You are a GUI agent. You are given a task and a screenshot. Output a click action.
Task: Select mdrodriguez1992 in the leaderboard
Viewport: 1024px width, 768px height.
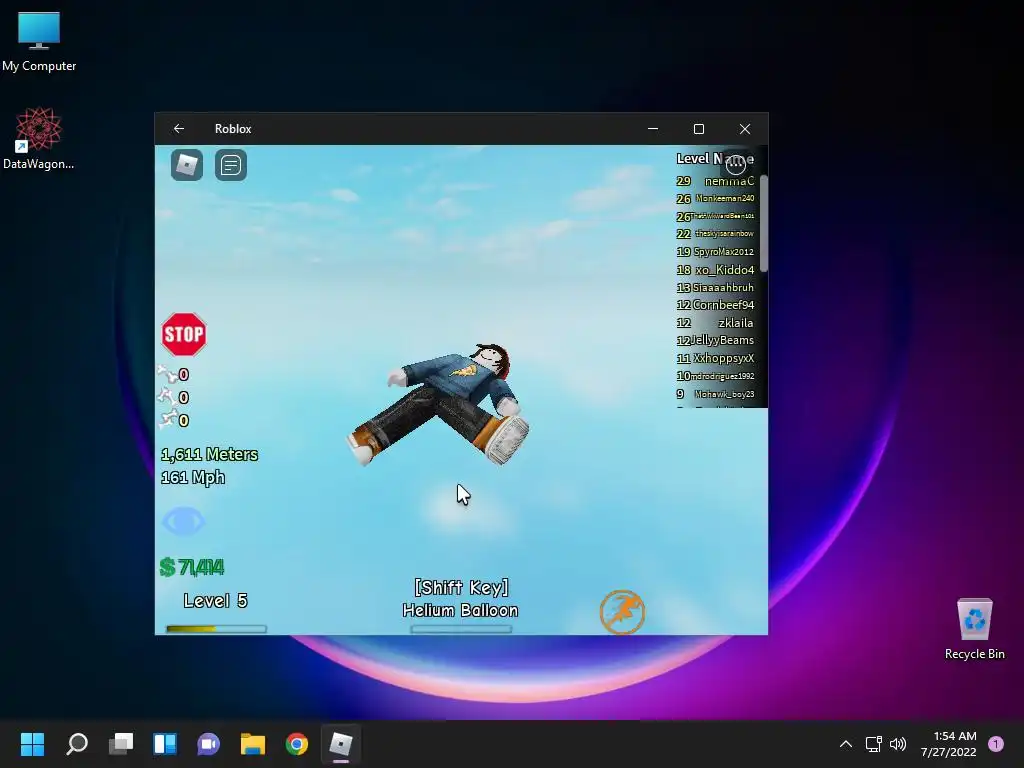[x=722, y=376]
